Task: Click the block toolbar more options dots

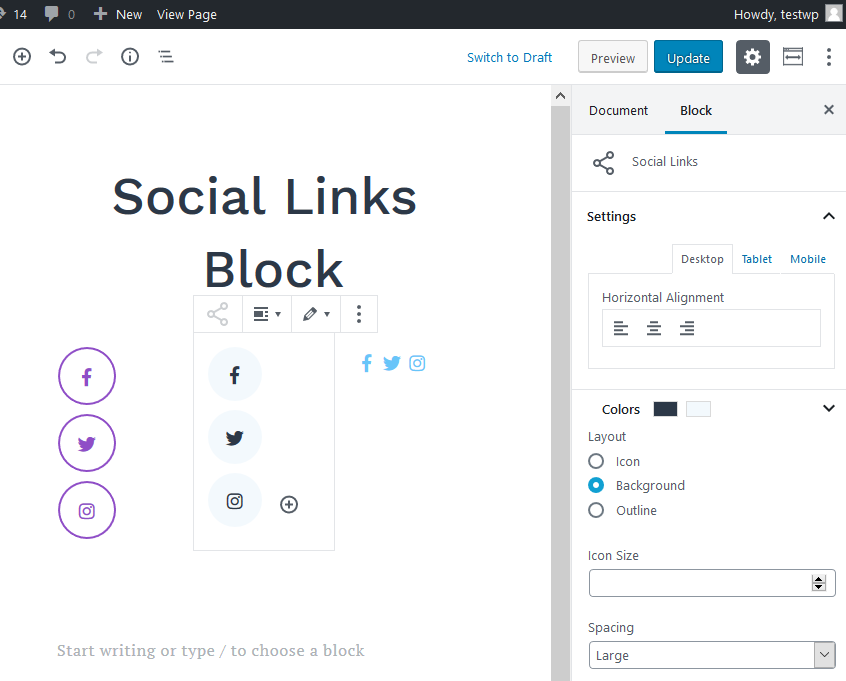Action: tap(359, 314)
